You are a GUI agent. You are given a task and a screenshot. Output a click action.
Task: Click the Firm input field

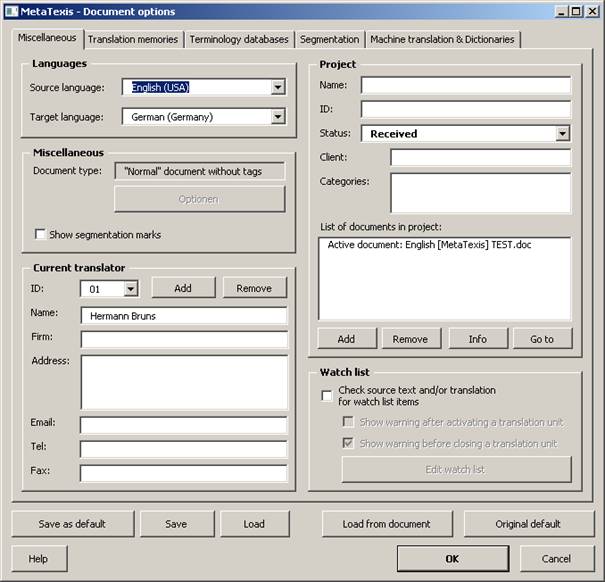click(184, 340)
